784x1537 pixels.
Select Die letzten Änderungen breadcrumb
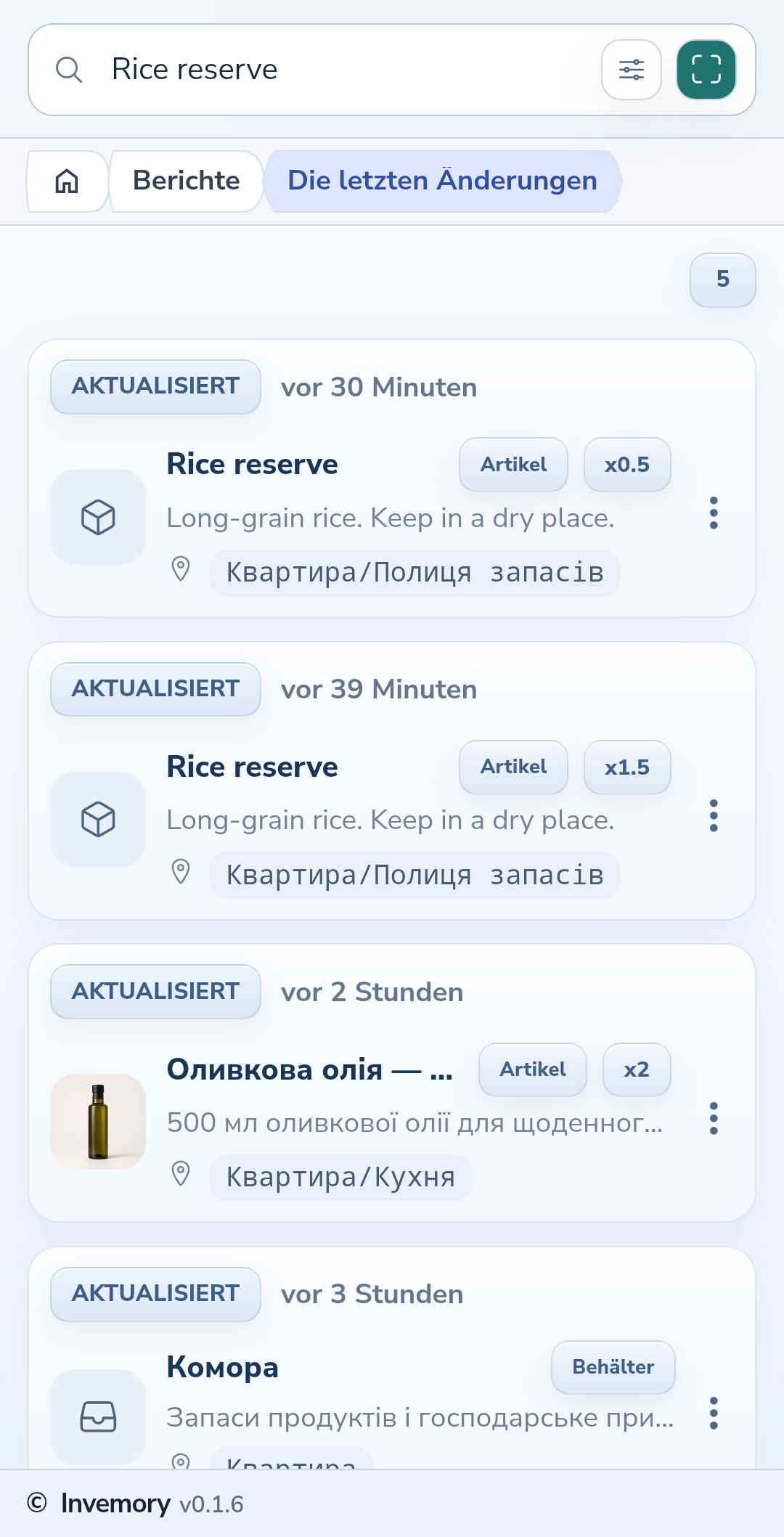pyautogui.click(x=442, y=181)
